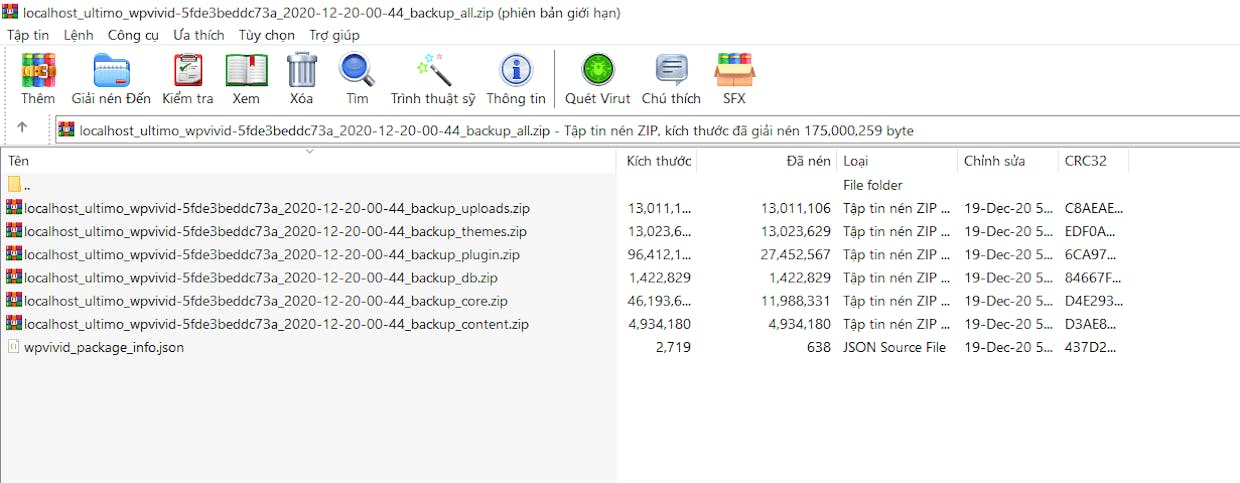
Task: Click archive icon of backup_core.zip row
Action: 14,300
